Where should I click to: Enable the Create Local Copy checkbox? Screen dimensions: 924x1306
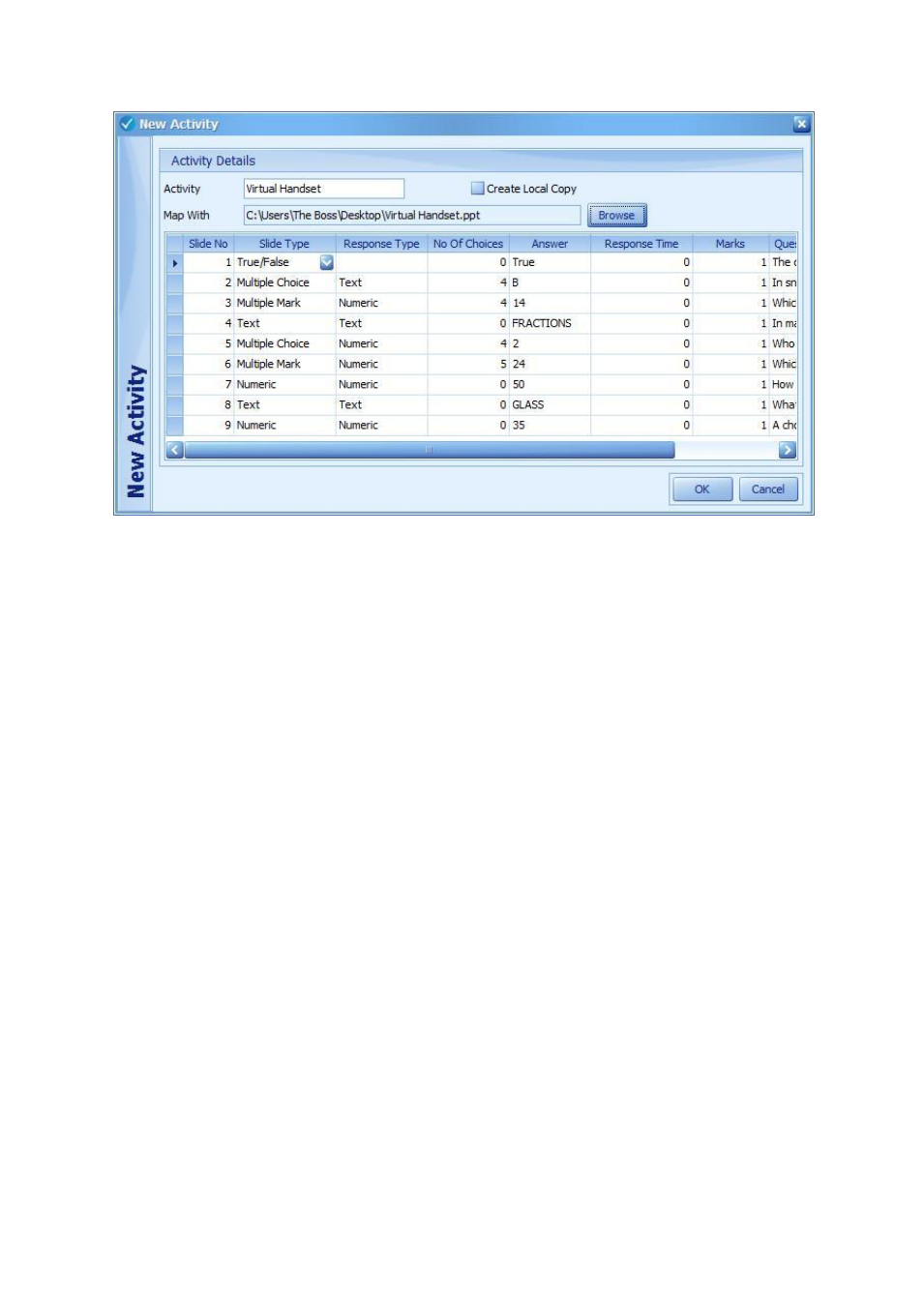[477, 189]
